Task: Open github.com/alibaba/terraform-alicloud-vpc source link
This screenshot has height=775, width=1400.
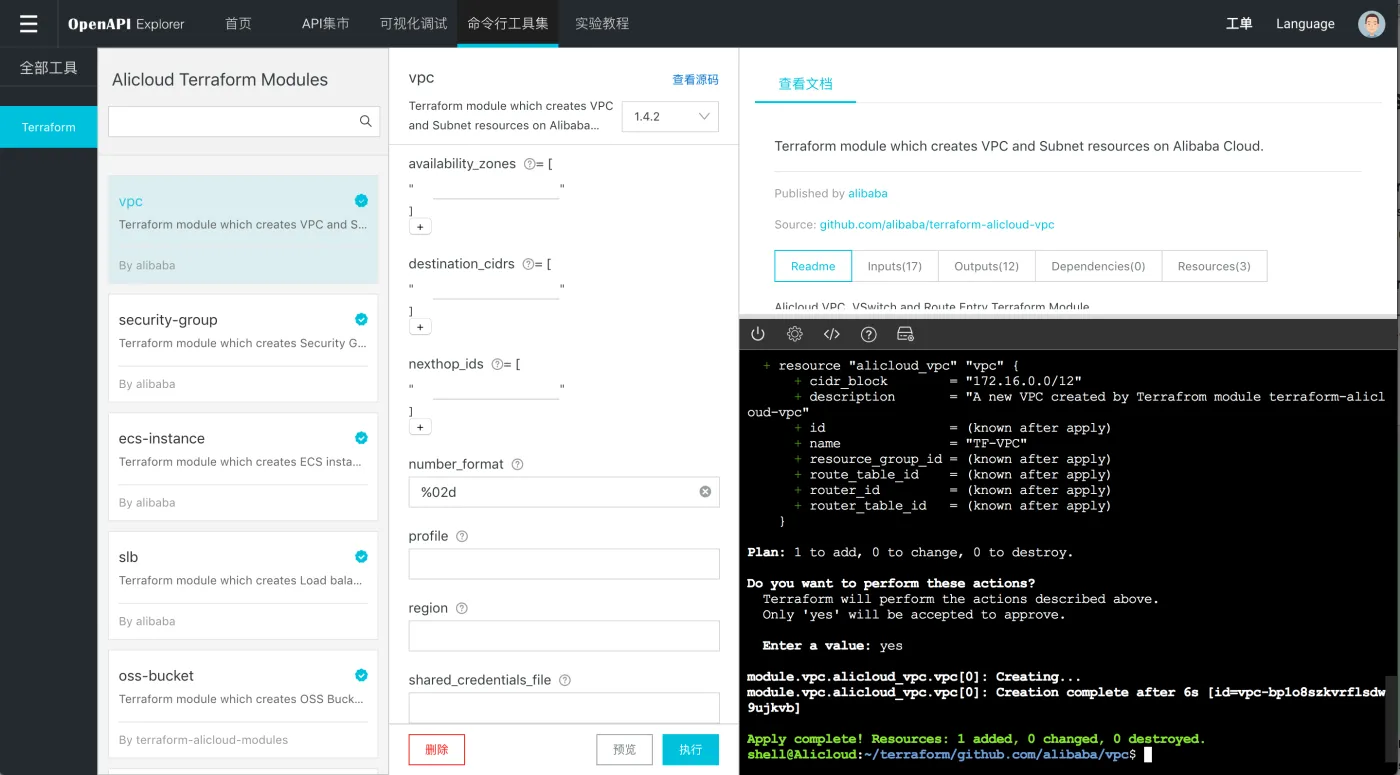Action: click(937, 225)
